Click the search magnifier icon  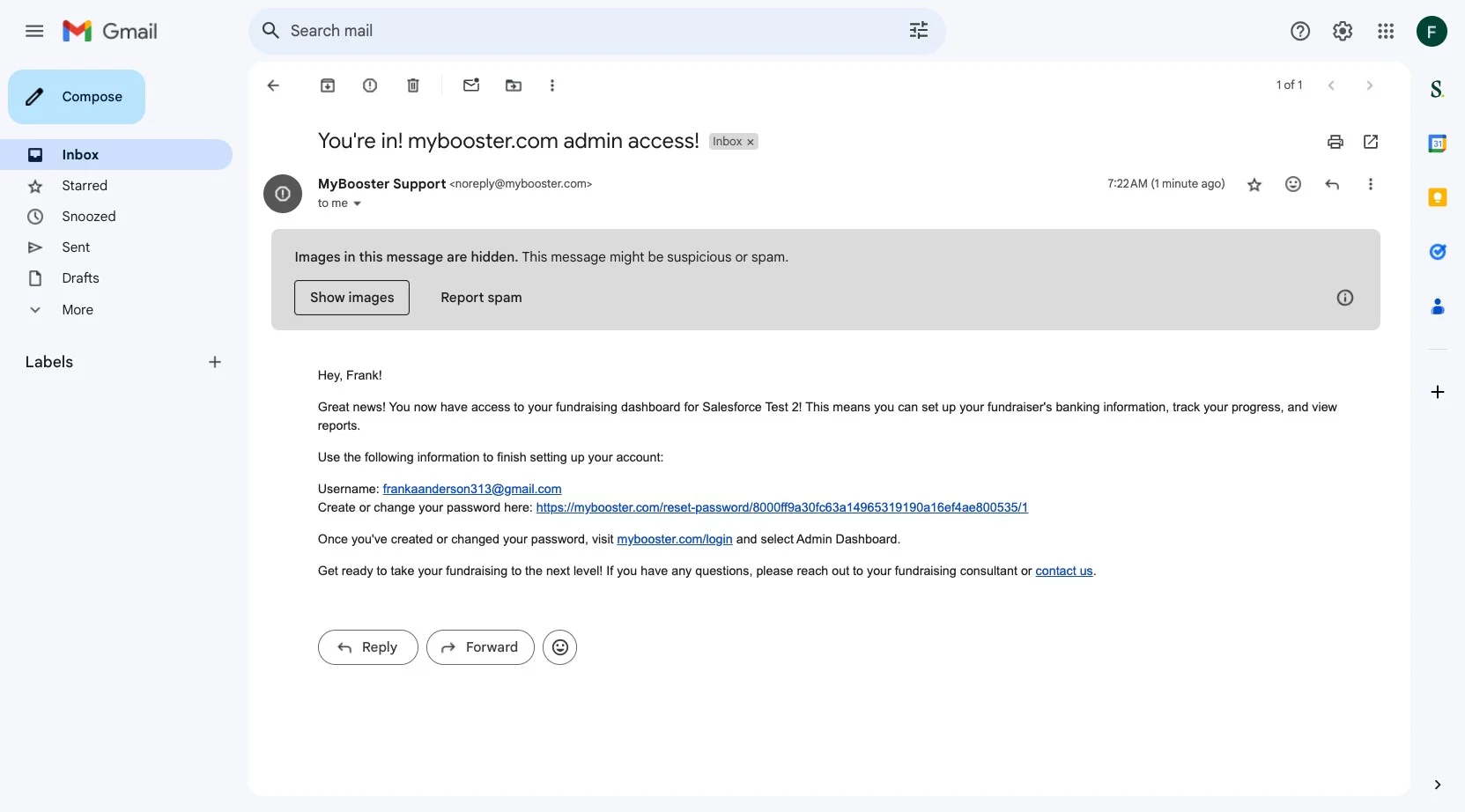(271, 31)
